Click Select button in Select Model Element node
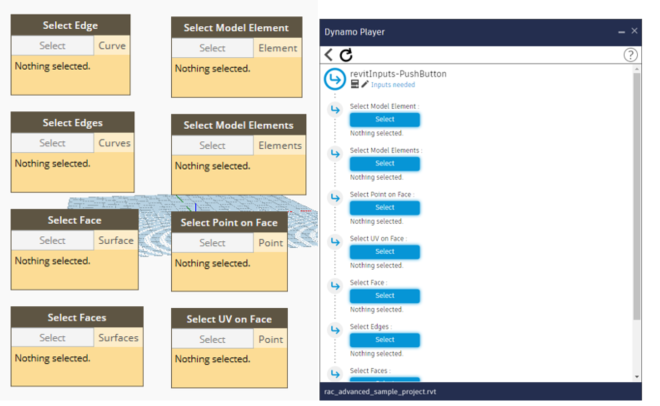Viewport: 660px width, 406px height. [x=212, y=48]
